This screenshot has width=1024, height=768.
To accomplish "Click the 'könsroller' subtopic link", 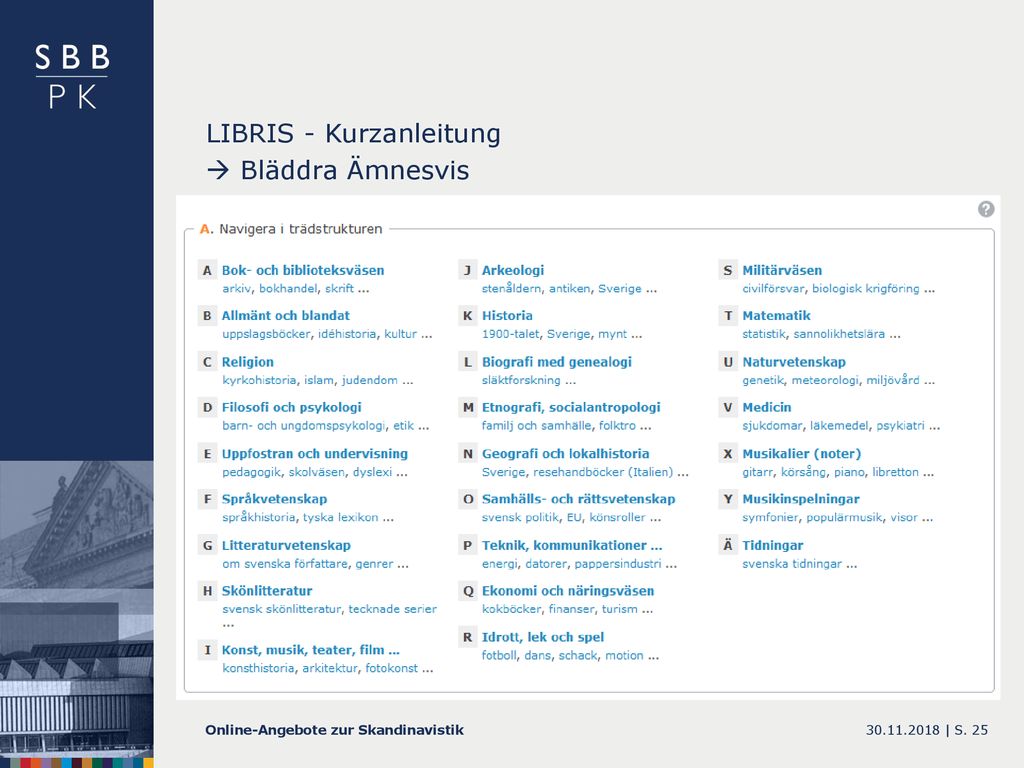I will point(617,517).
